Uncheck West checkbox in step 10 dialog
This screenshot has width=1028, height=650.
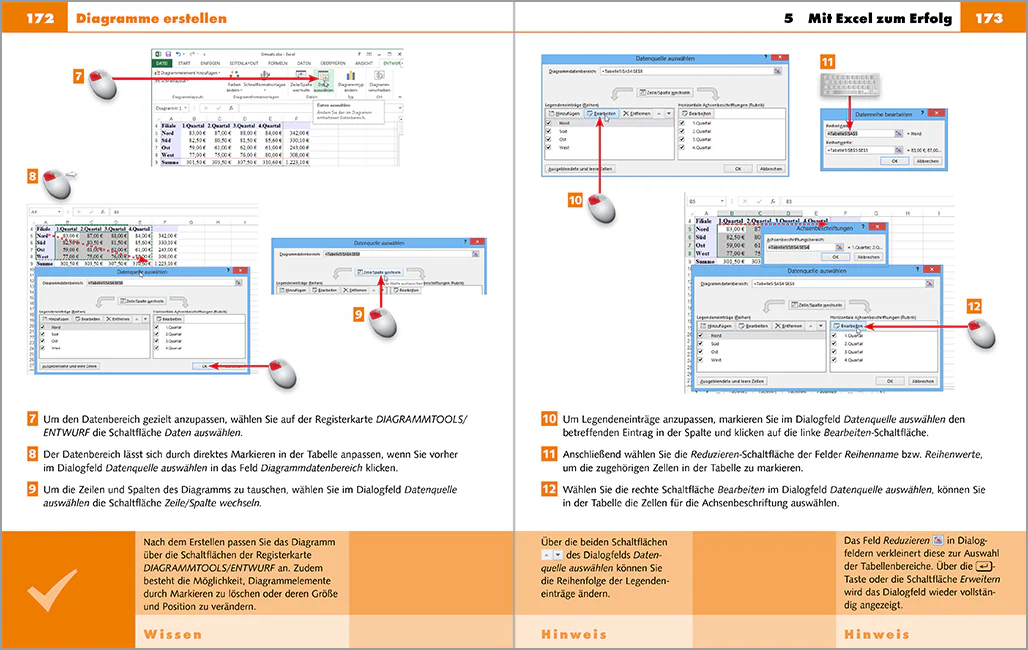click(548, 147)
